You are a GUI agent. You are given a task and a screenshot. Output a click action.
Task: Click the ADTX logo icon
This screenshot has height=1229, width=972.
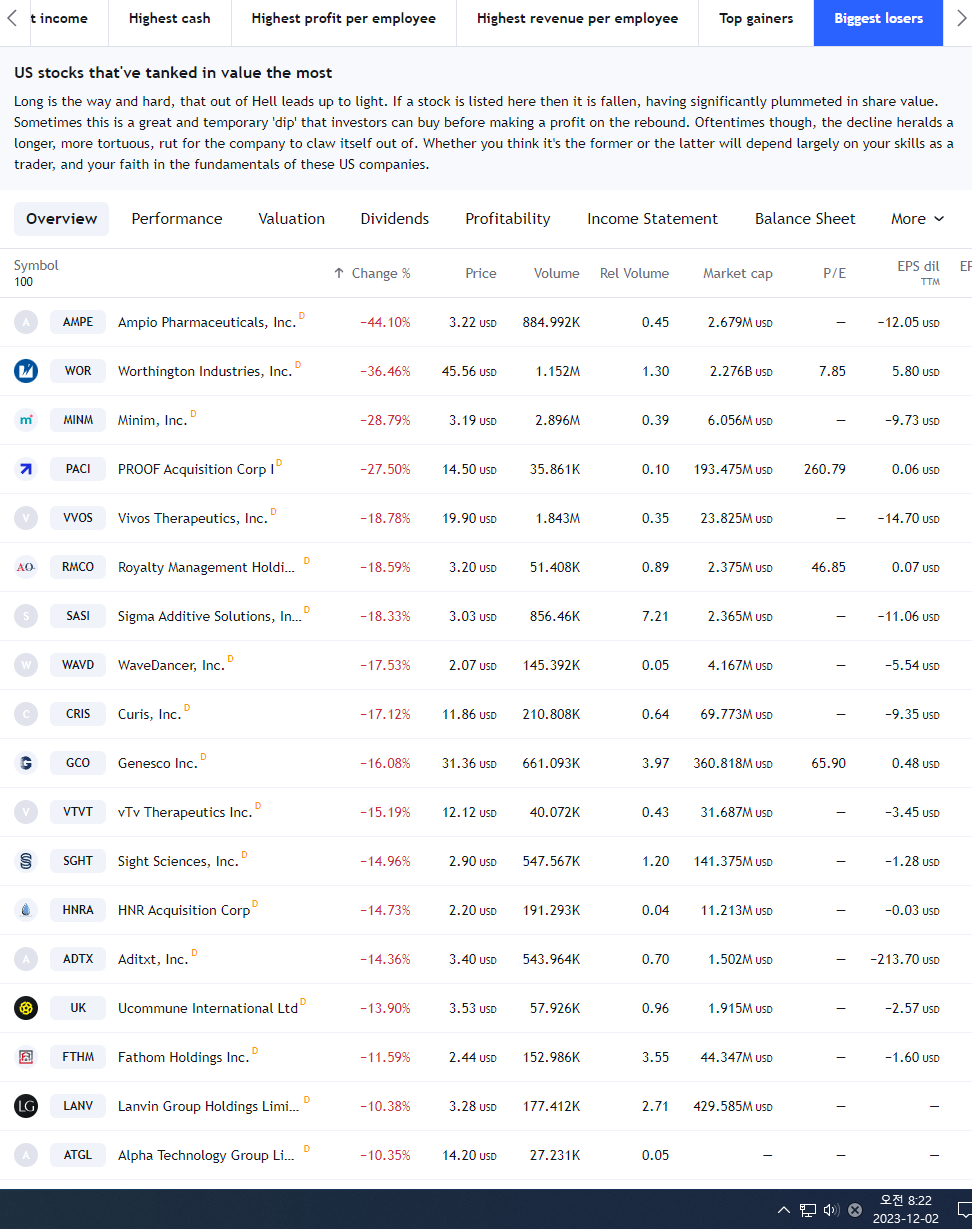pos(26,959)
